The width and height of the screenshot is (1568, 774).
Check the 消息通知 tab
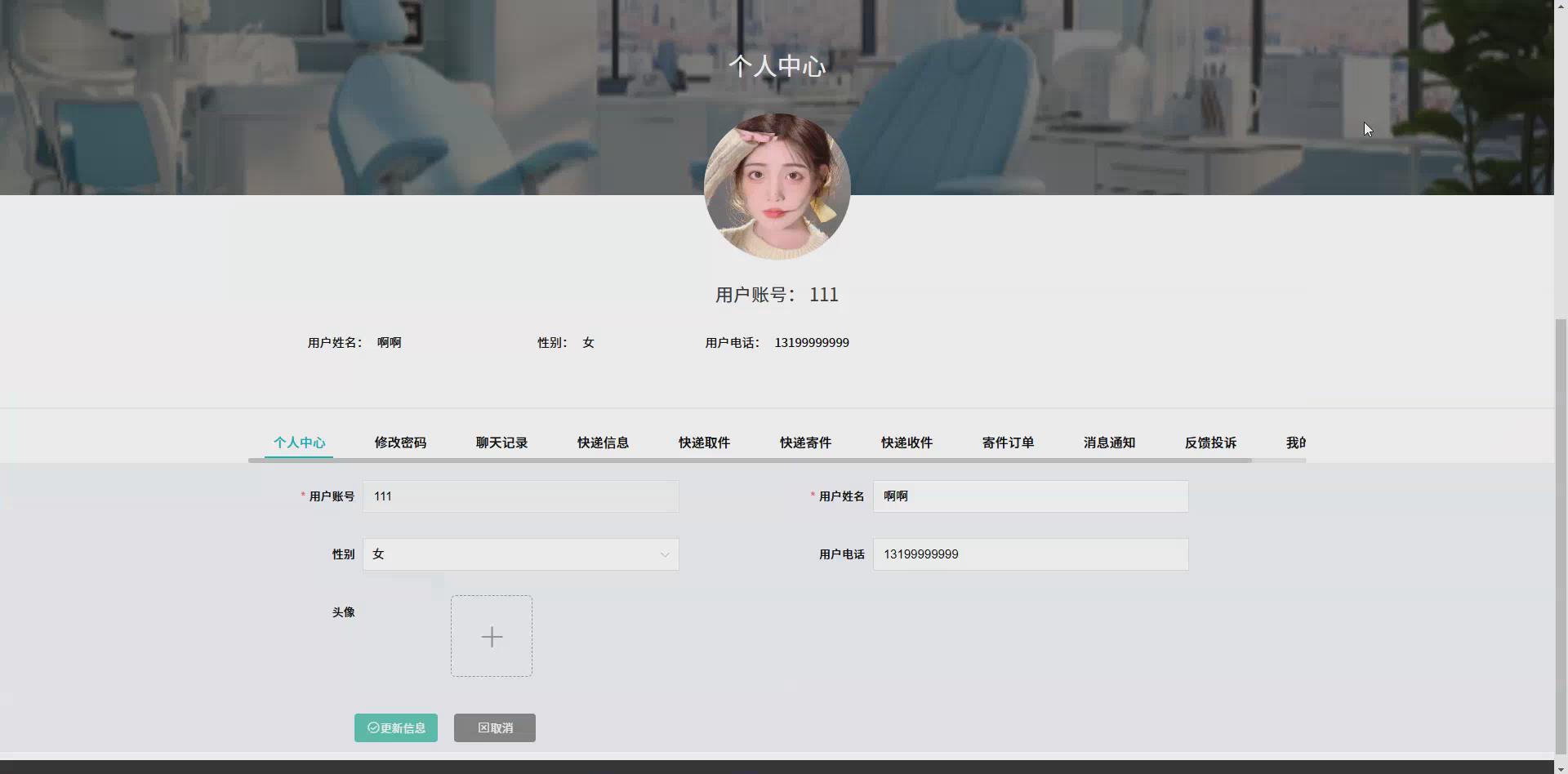point(1109,443)
